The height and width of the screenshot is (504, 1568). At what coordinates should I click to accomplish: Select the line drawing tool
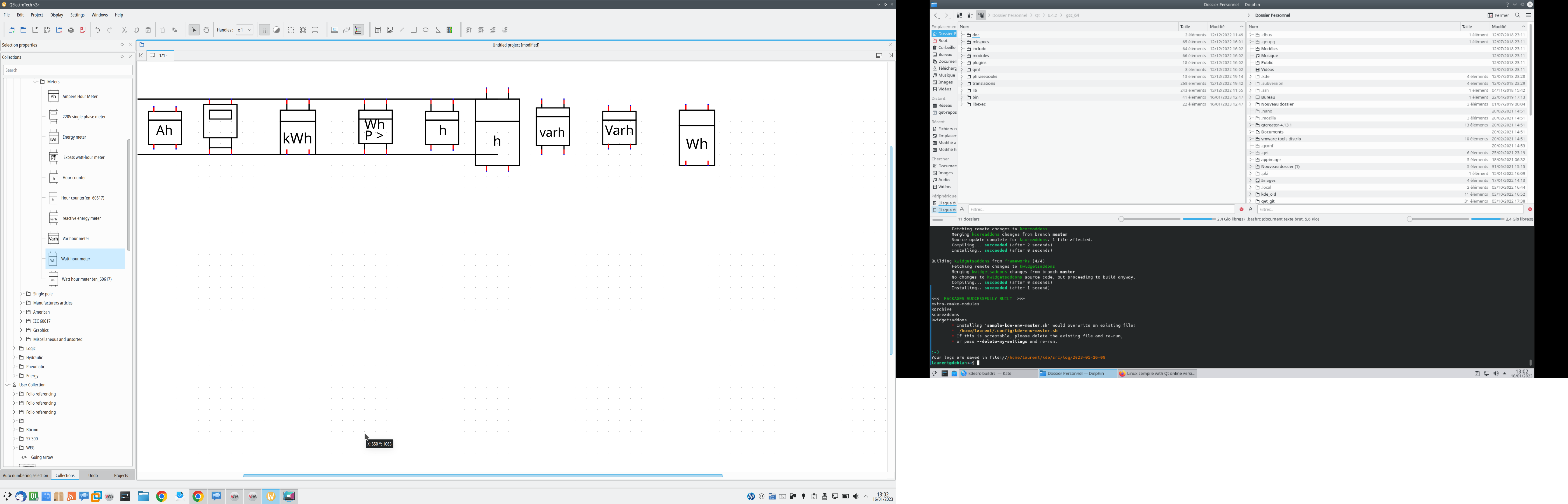(402, 30)
